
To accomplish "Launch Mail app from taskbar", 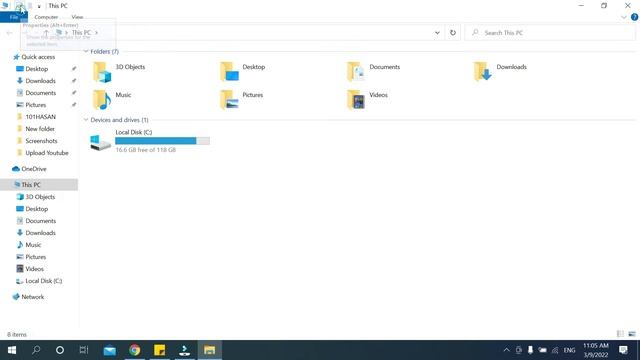I will [x=109, y=350].
